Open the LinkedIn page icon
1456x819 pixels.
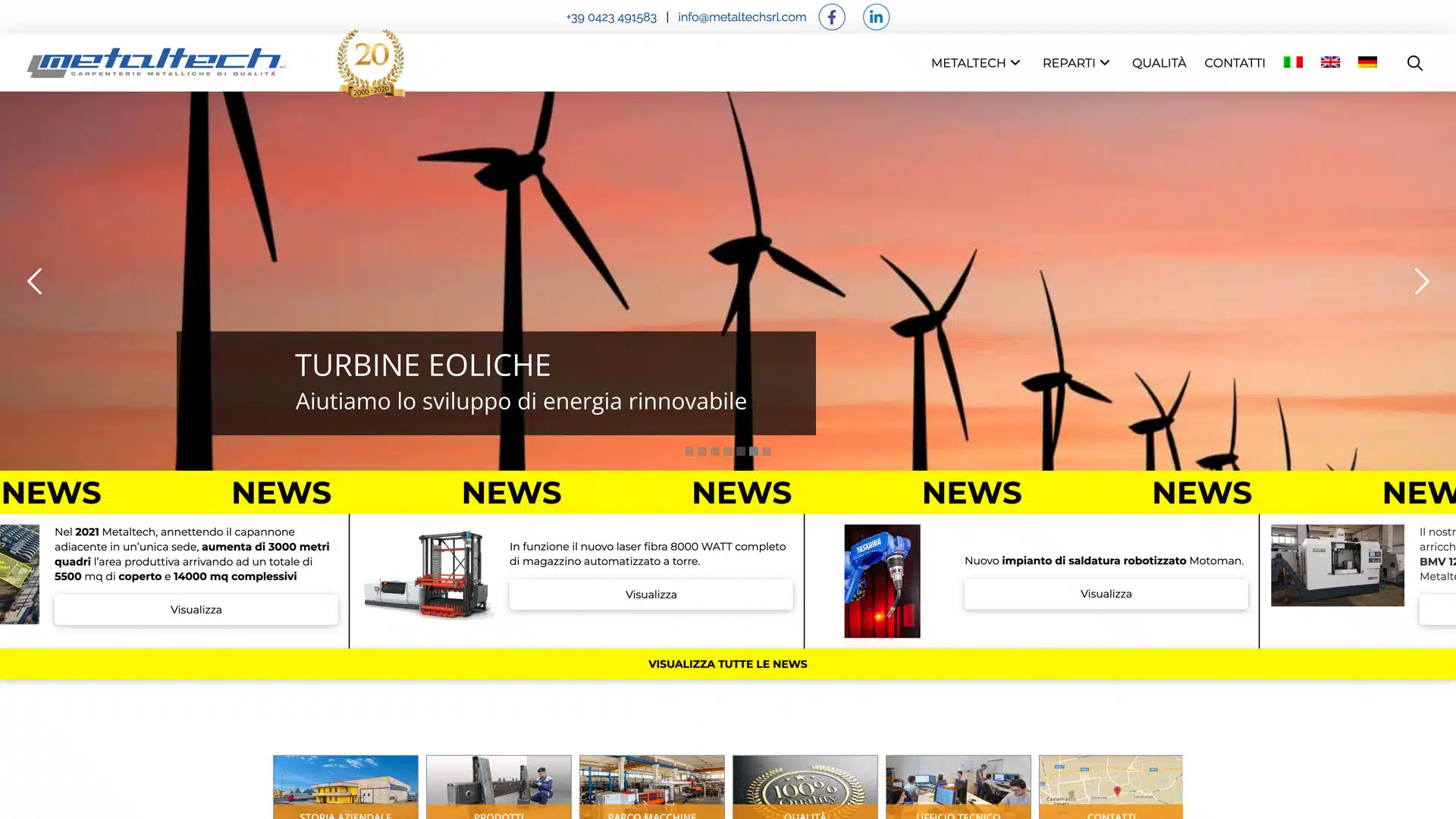click(x=876, y=17)
